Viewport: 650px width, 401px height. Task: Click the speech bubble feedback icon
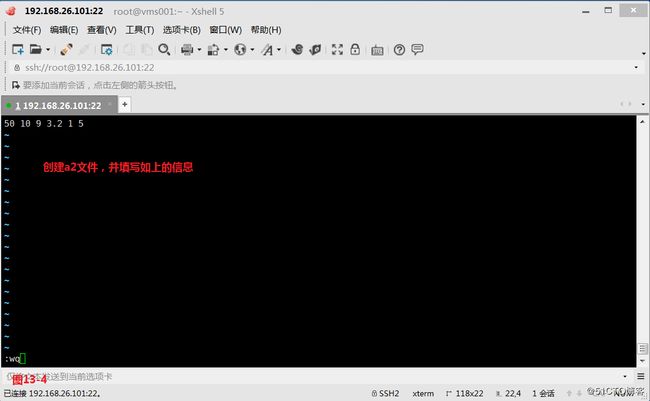click(417, 49)
